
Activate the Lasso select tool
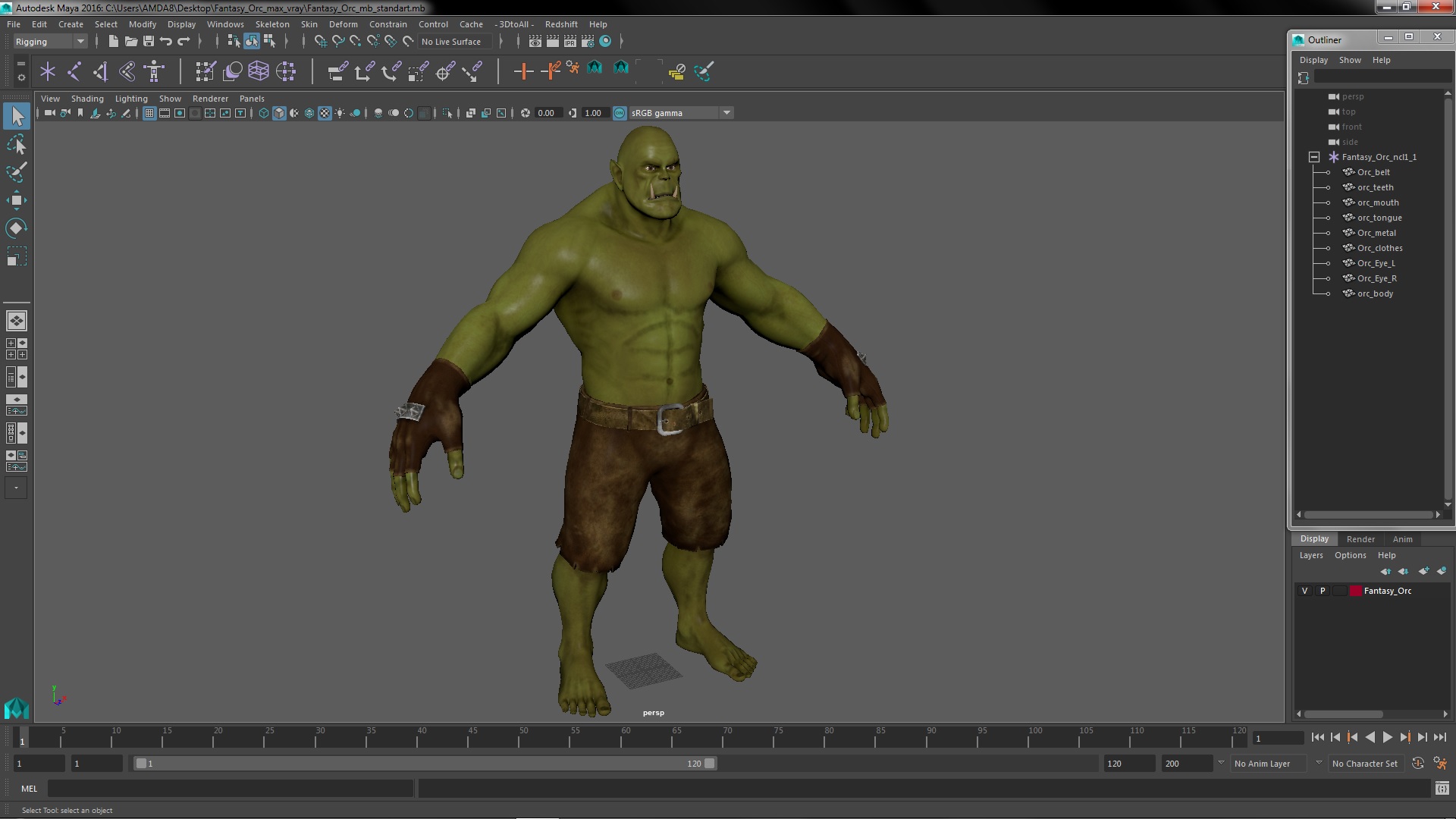(17, 144)
